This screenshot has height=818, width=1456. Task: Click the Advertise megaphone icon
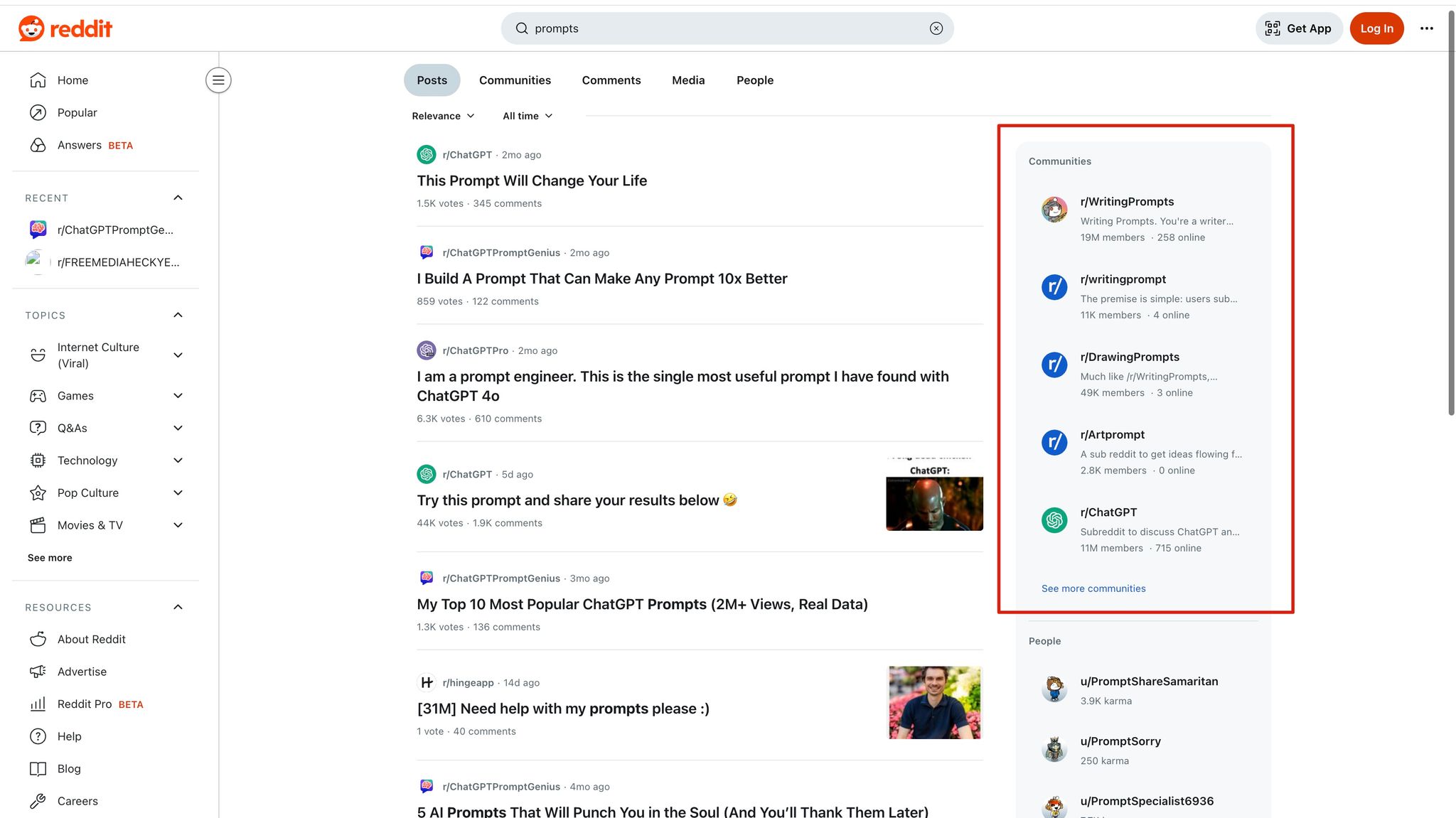point(38,672)
